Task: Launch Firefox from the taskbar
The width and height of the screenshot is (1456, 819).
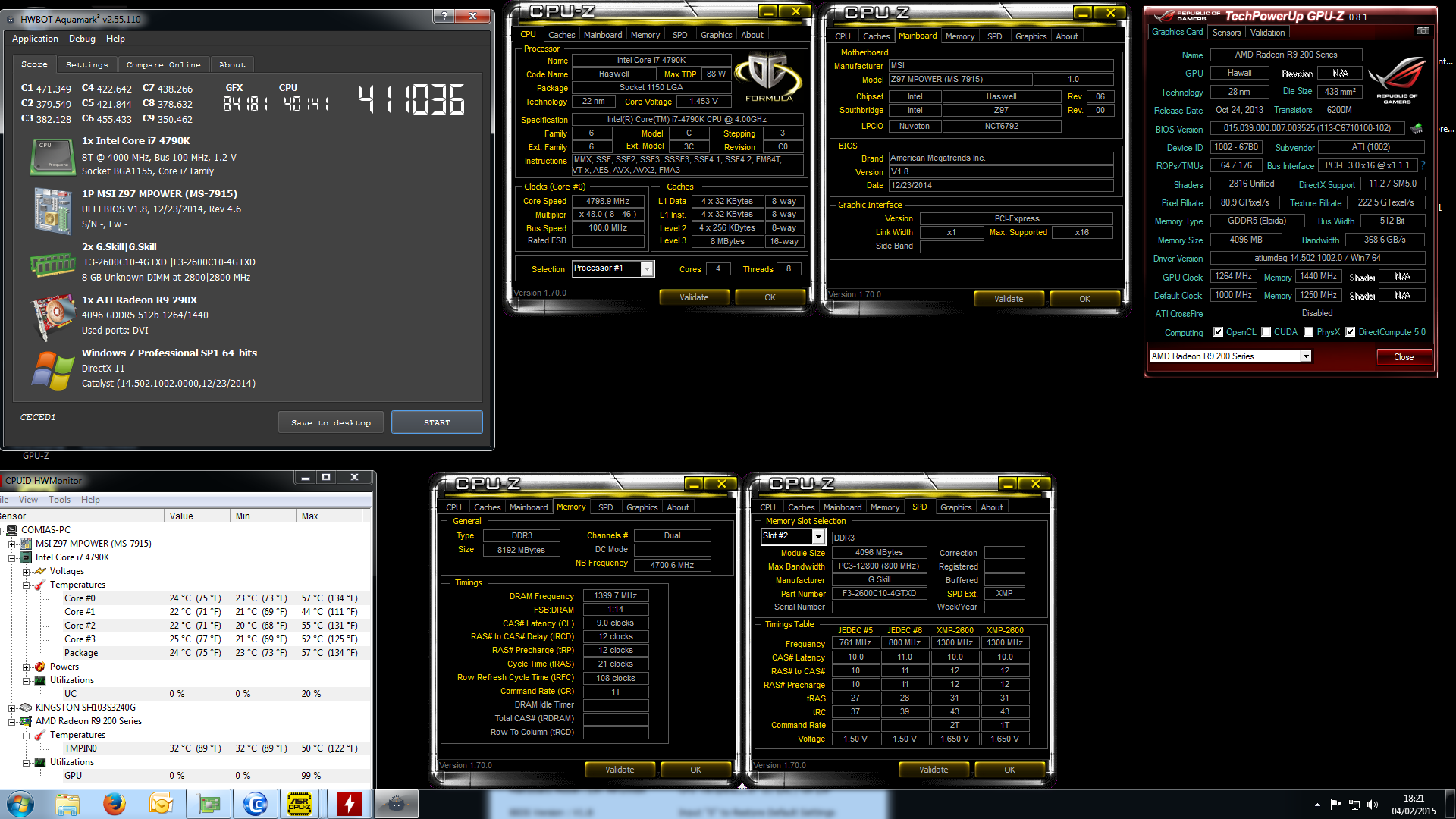Action: click(x=115, y=804)
